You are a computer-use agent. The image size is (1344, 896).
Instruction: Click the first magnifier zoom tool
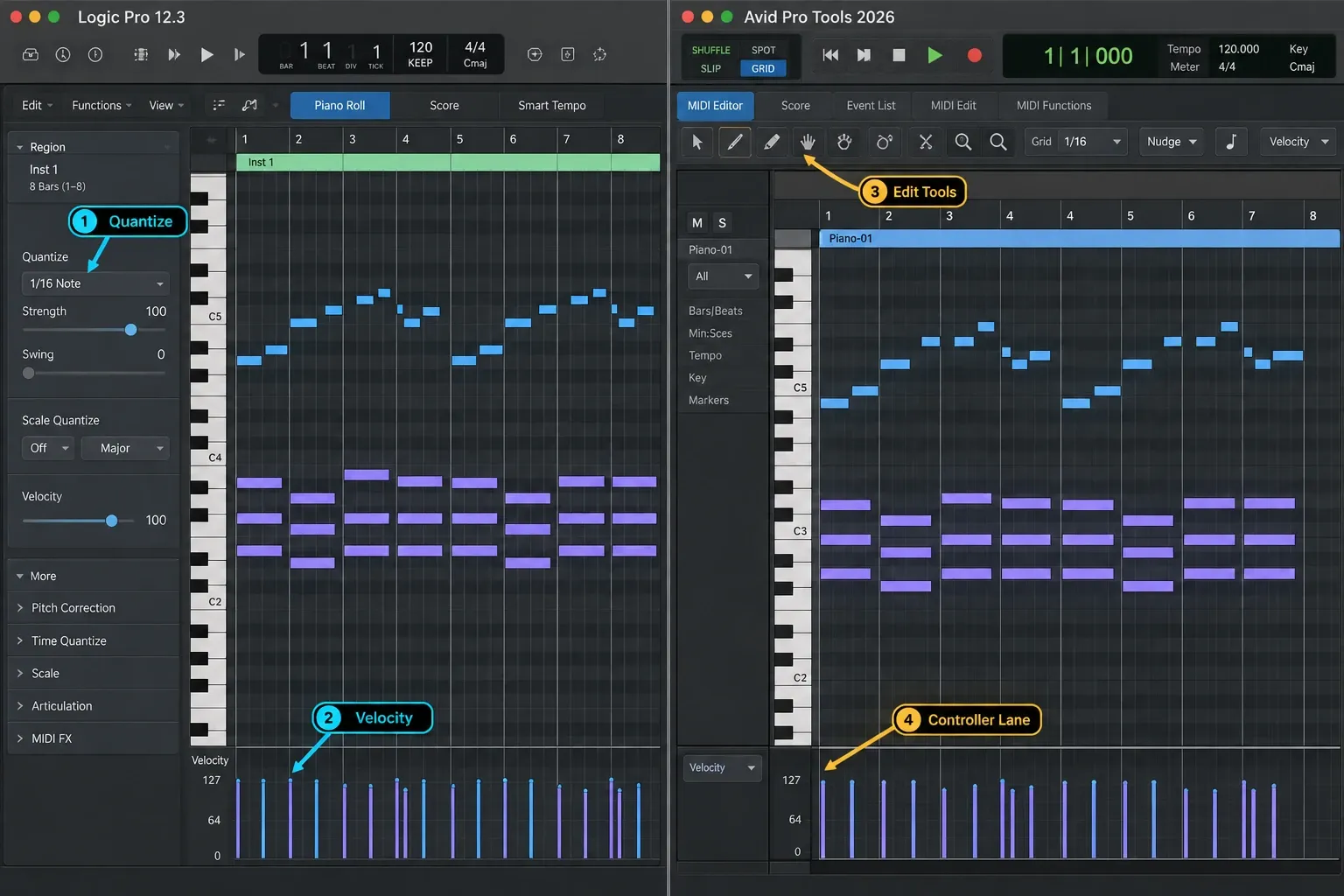963,142
